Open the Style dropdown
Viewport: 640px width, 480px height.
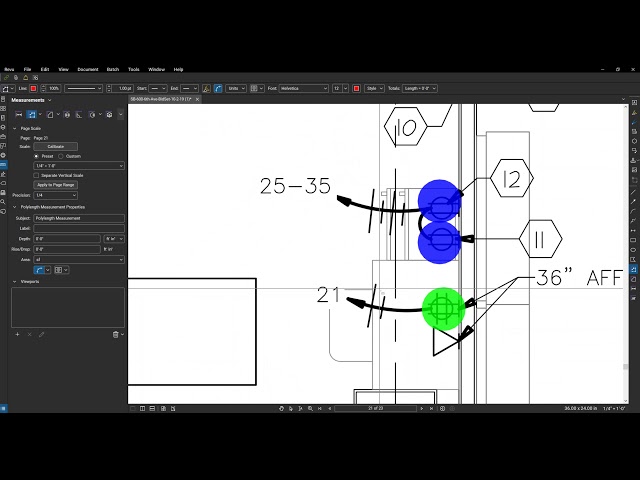click(374, 89)
